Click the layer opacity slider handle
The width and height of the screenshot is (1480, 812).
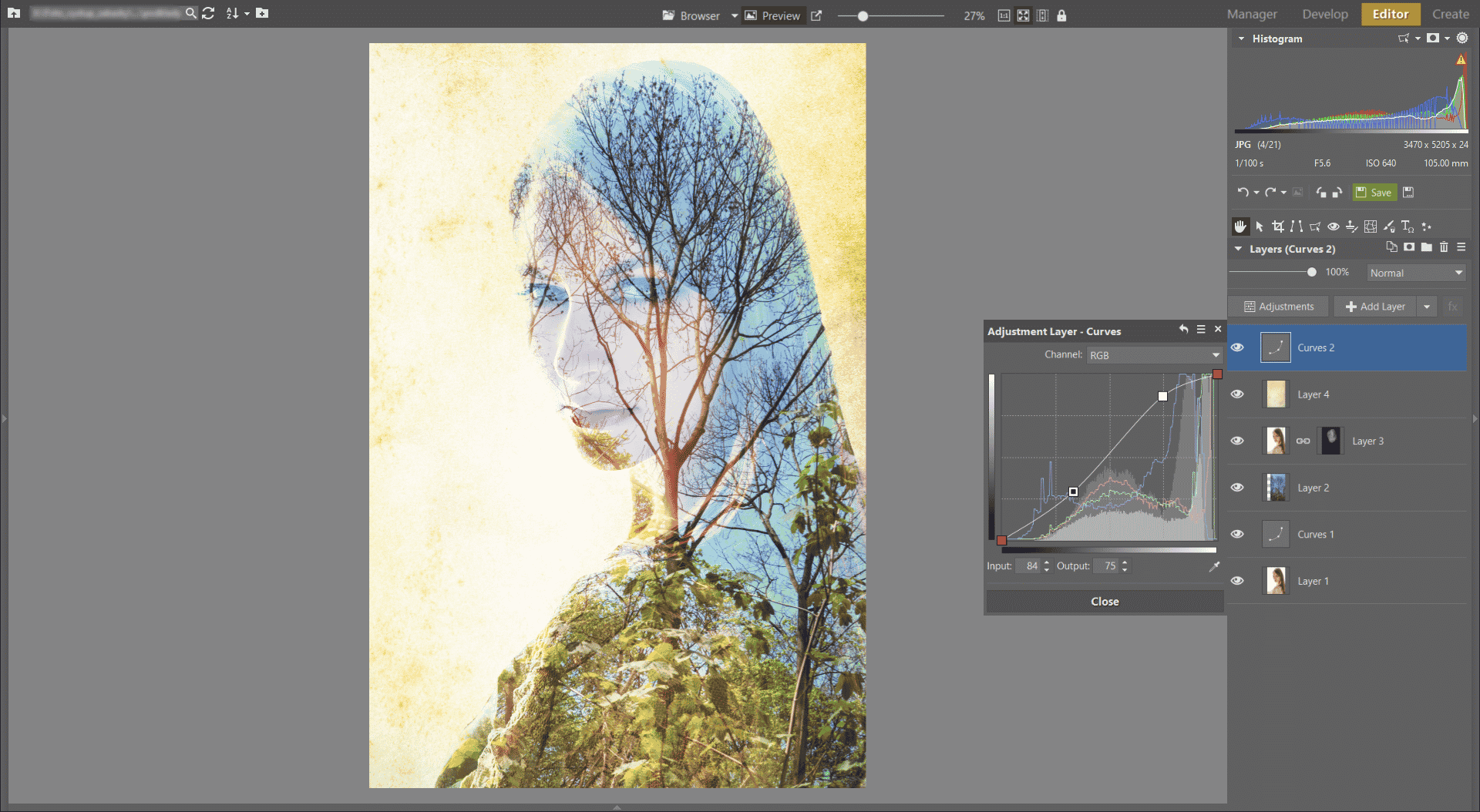pyautogui.click(x=1312, y=272)
